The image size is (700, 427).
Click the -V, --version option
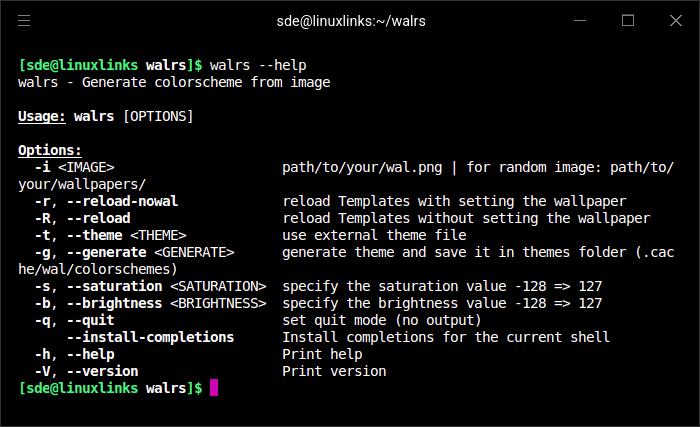pos(87,371)
